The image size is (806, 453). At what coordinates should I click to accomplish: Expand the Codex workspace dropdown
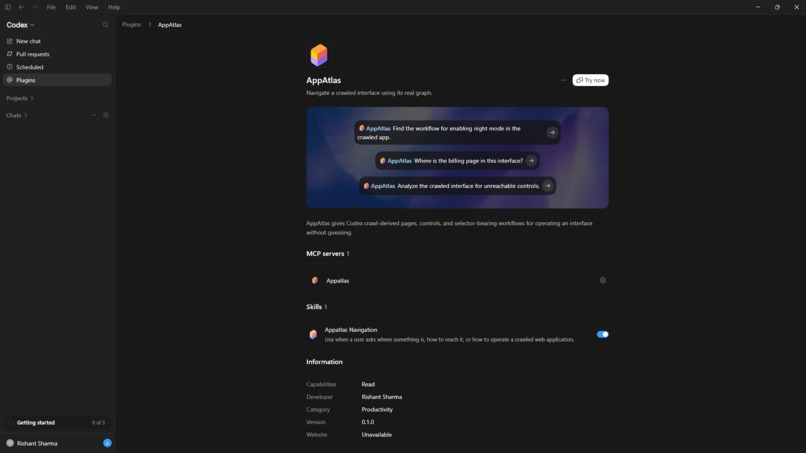click(x=21, y=25)
